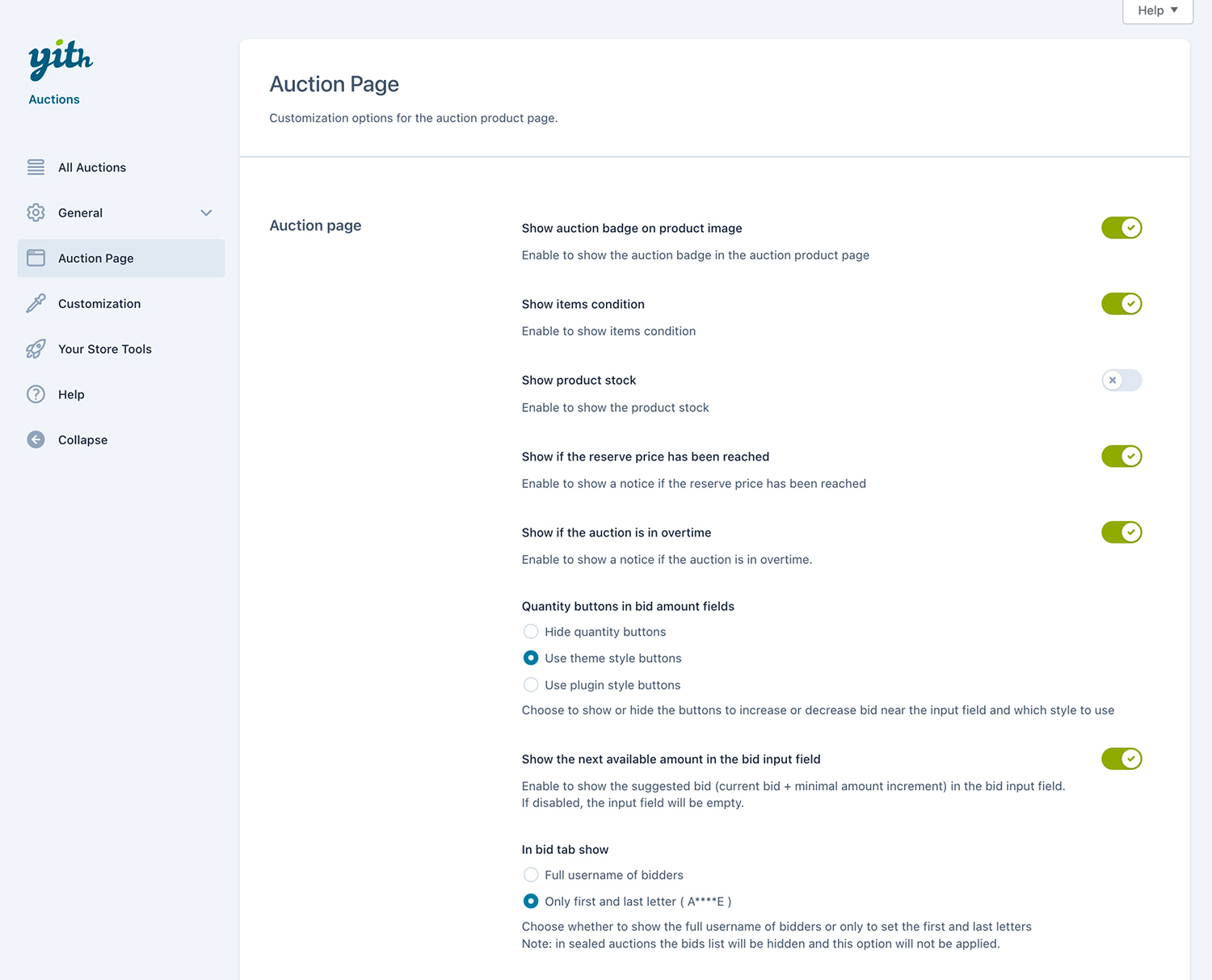Click the Collapse arrow icon
This screenshot has width=1212, height=980.
click(36, 440)
